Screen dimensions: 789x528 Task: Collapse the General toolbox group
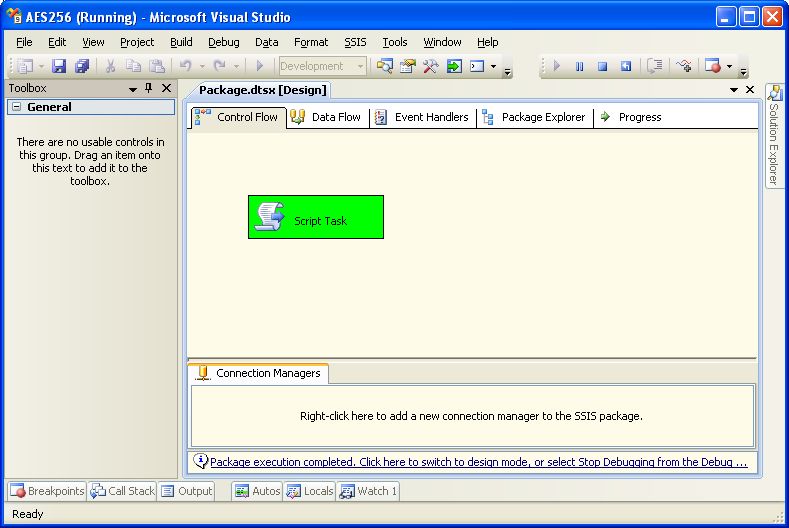click(17, 107)
